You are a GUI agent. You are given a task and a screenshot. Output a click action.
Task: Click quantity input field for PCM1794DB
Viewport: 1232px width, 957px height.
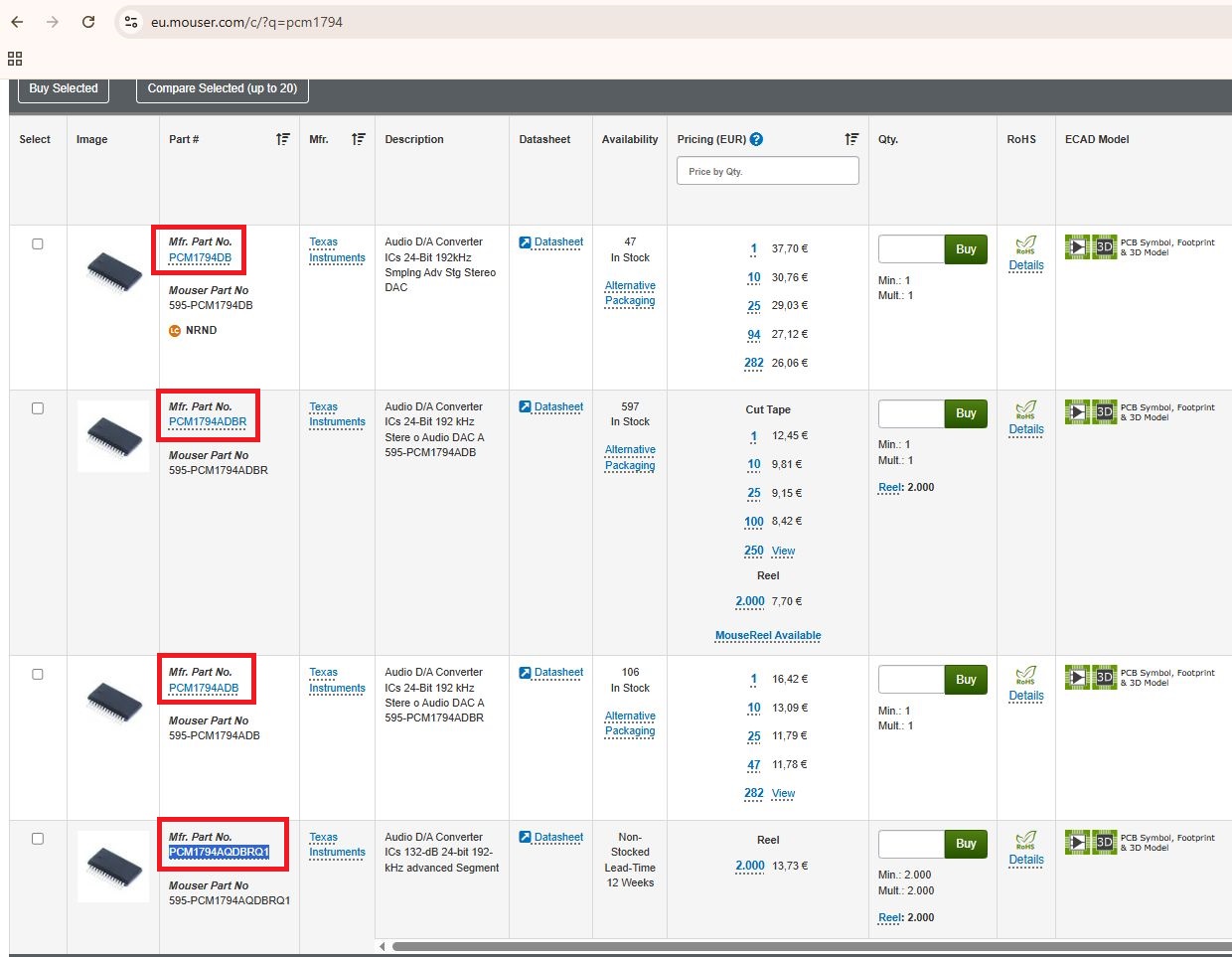pos(911,249)
